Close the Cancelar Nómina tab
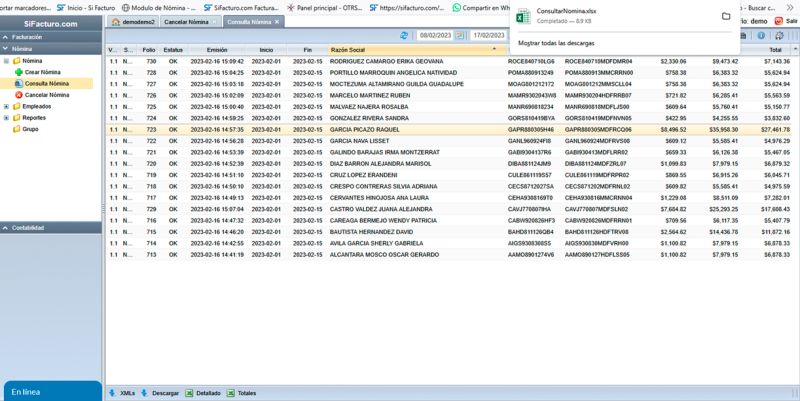This screenshot has width=800, height=401. (214, 22)
